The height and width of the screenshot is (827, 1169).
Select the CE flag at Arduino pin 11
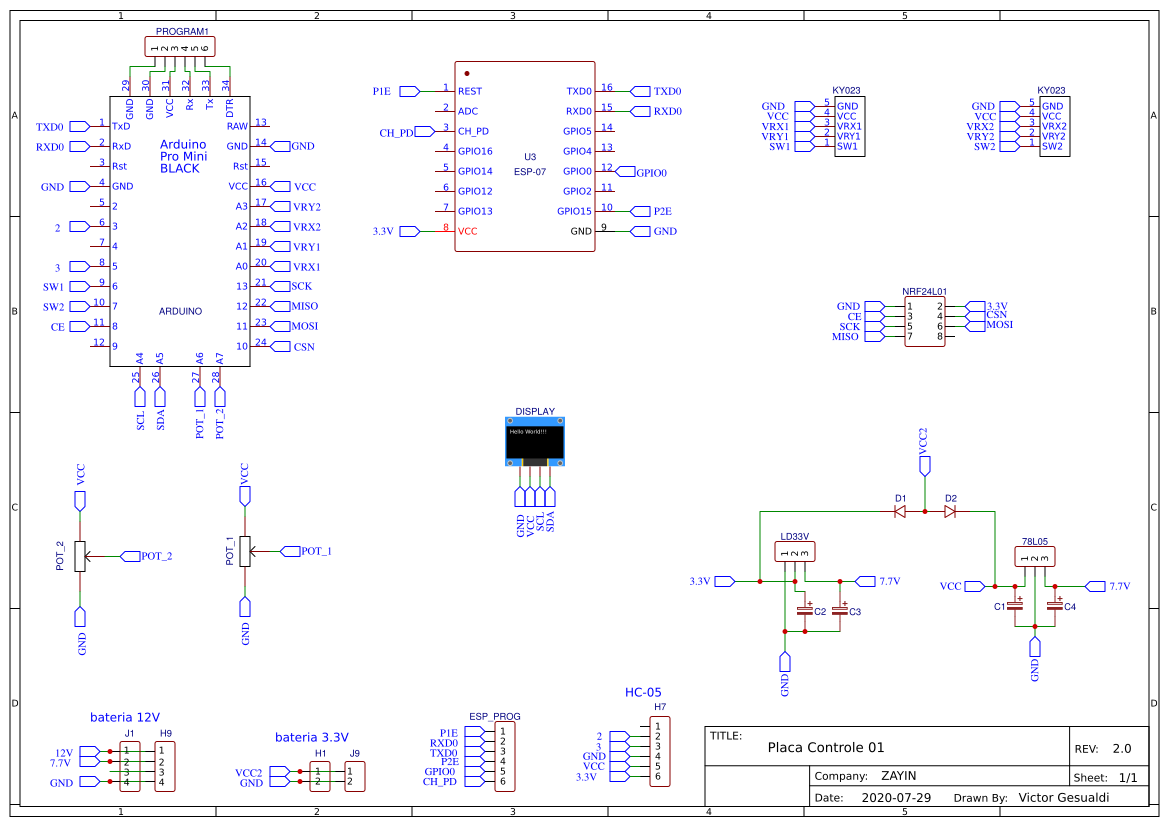(80, 327)
